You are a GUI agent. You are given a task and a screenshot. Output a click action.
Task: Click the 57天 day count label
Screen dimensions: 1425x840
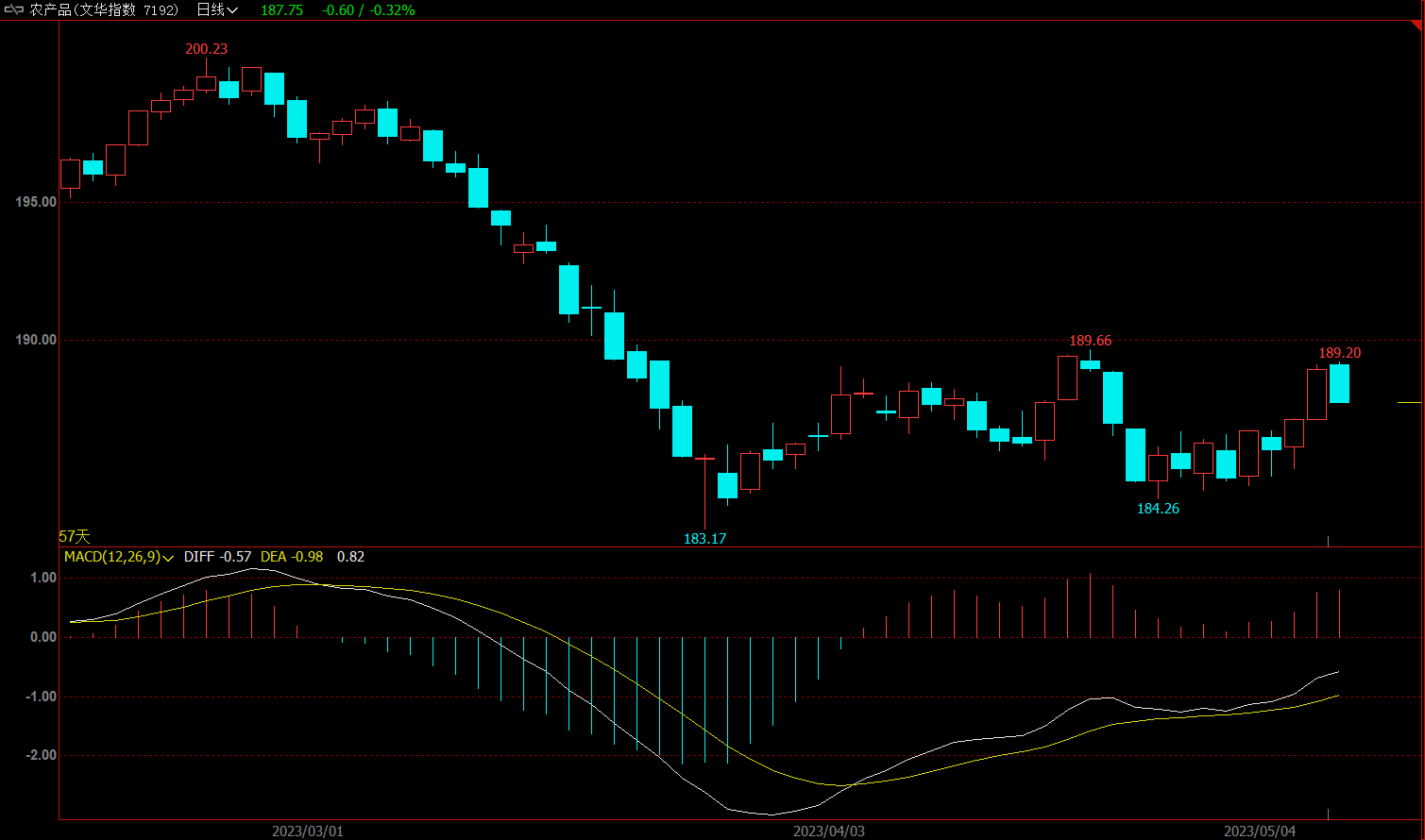[x=75, y=537]
